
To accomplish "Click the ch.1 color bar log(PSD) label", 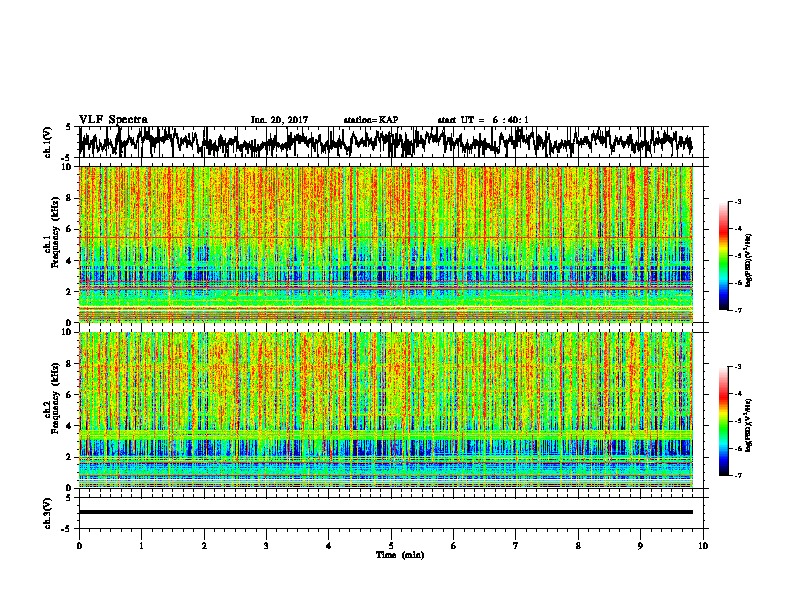I will [x=748, y=260].
